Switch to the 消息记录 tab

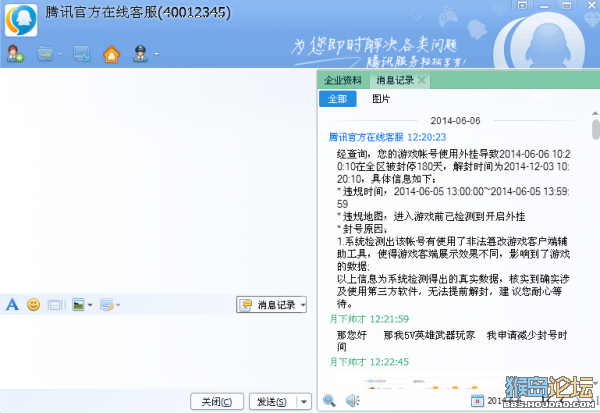pos(395,80)
